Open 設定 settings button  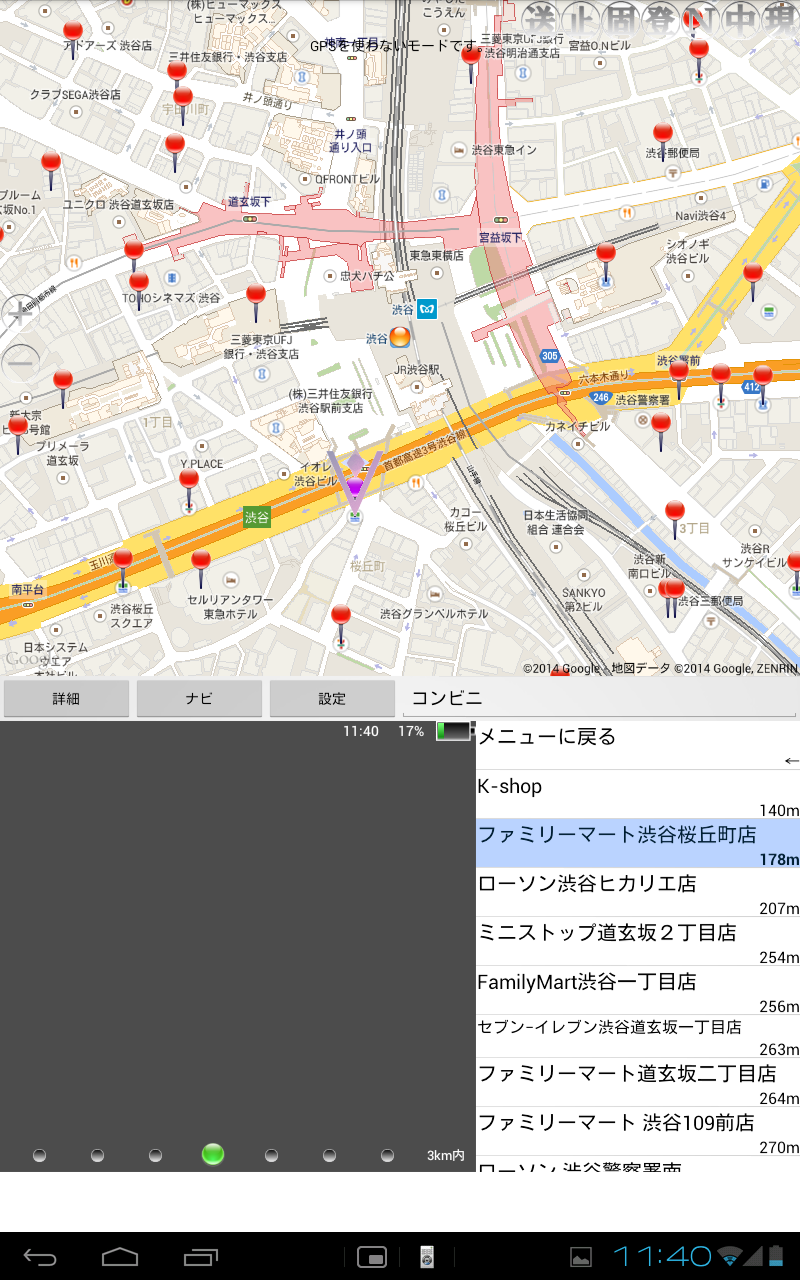click(332, 699)
